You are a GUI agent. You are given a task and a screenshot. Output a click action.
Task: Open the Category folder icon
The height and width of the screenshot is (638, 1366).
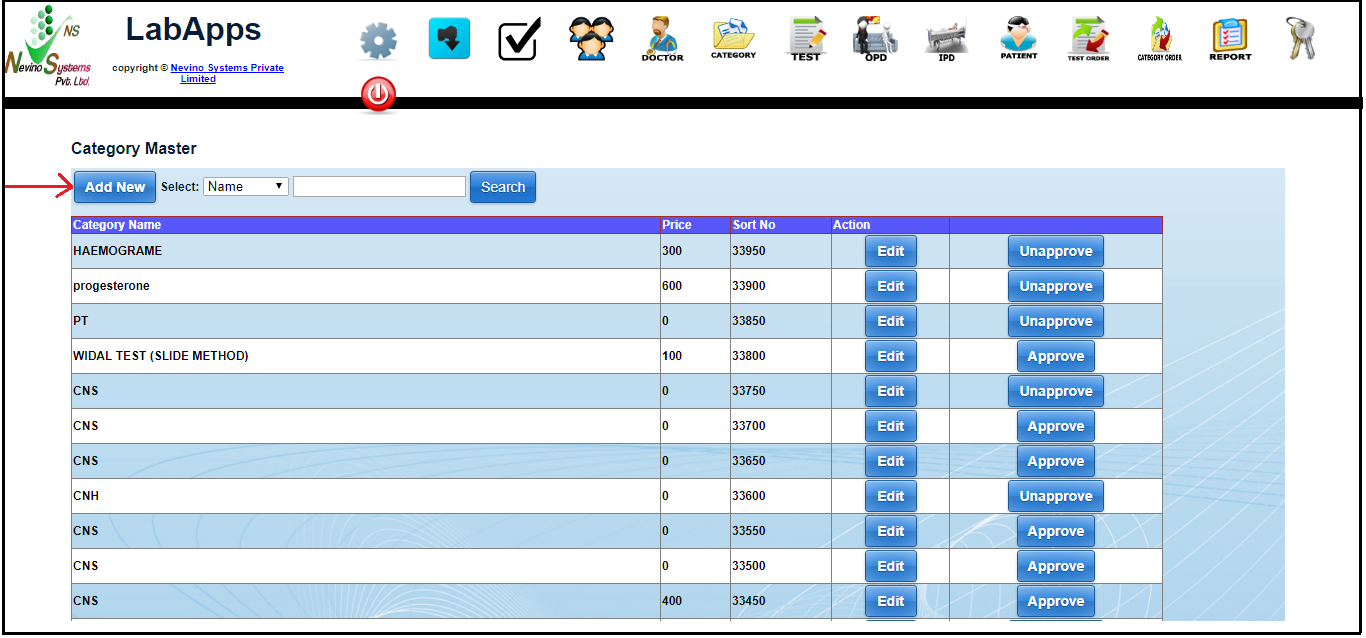click(733, 39)
